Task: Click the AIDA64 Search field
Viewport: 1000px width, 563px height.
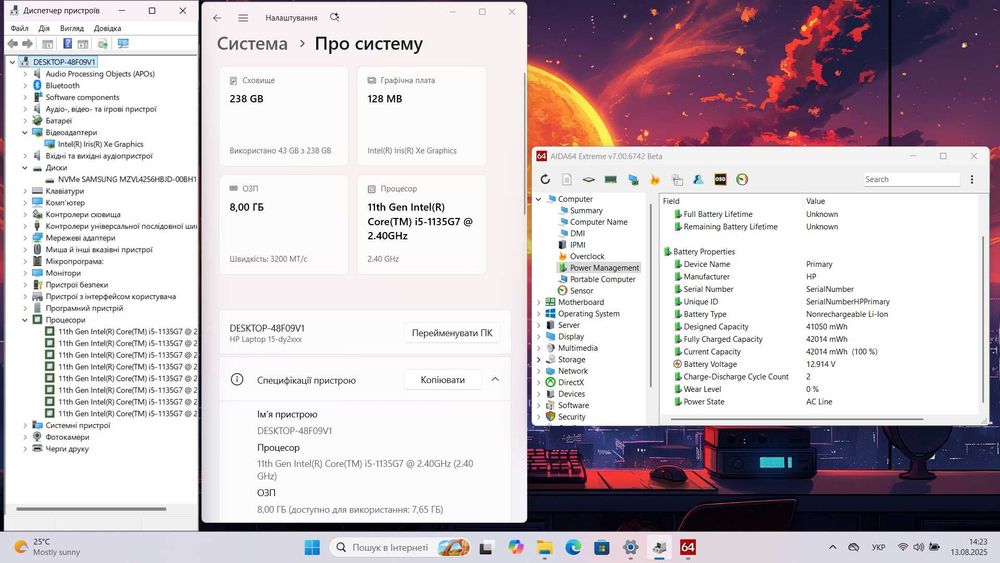Action: coord(911,180)
